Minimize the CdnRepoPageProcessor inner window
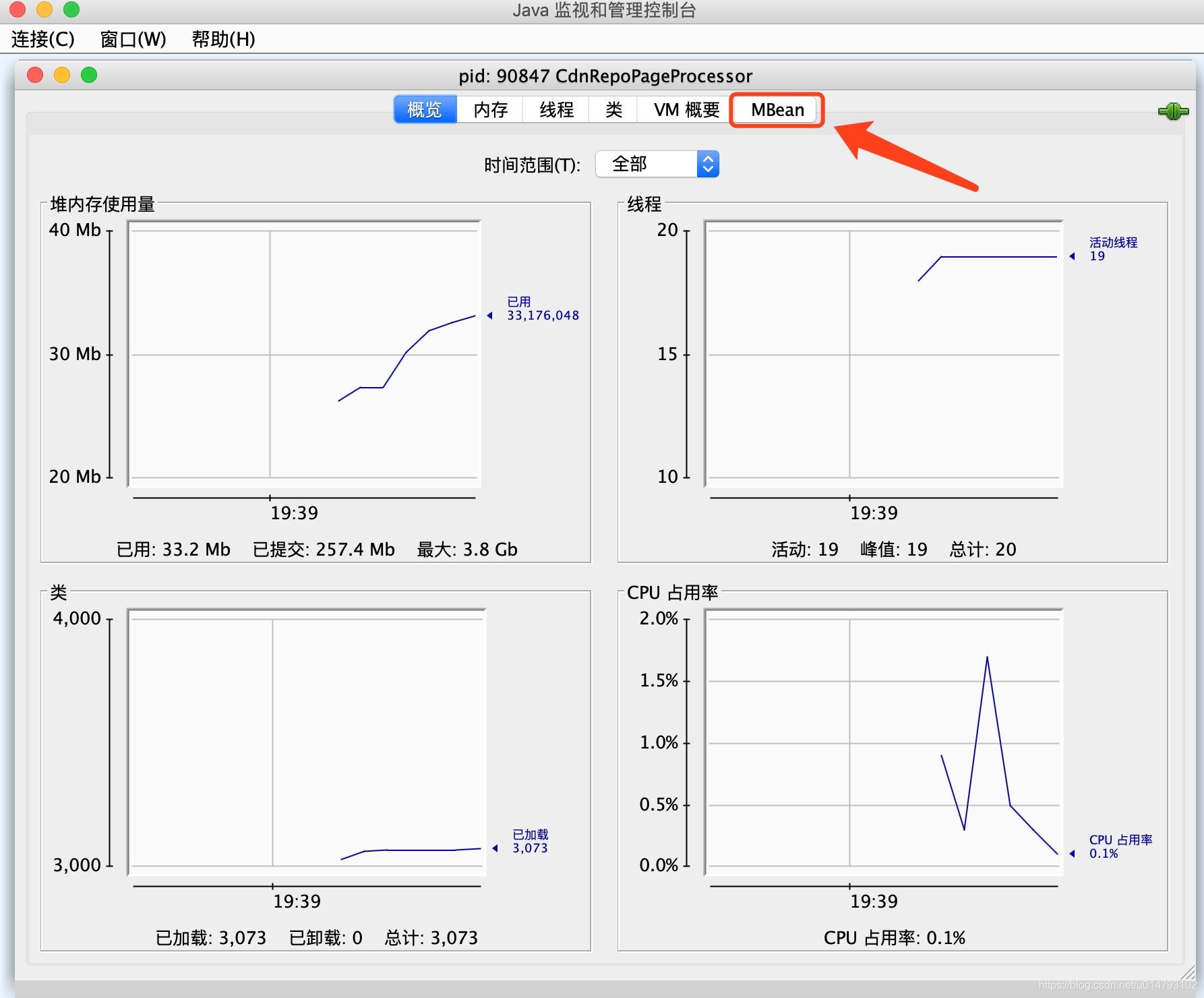 pos(62,75)
